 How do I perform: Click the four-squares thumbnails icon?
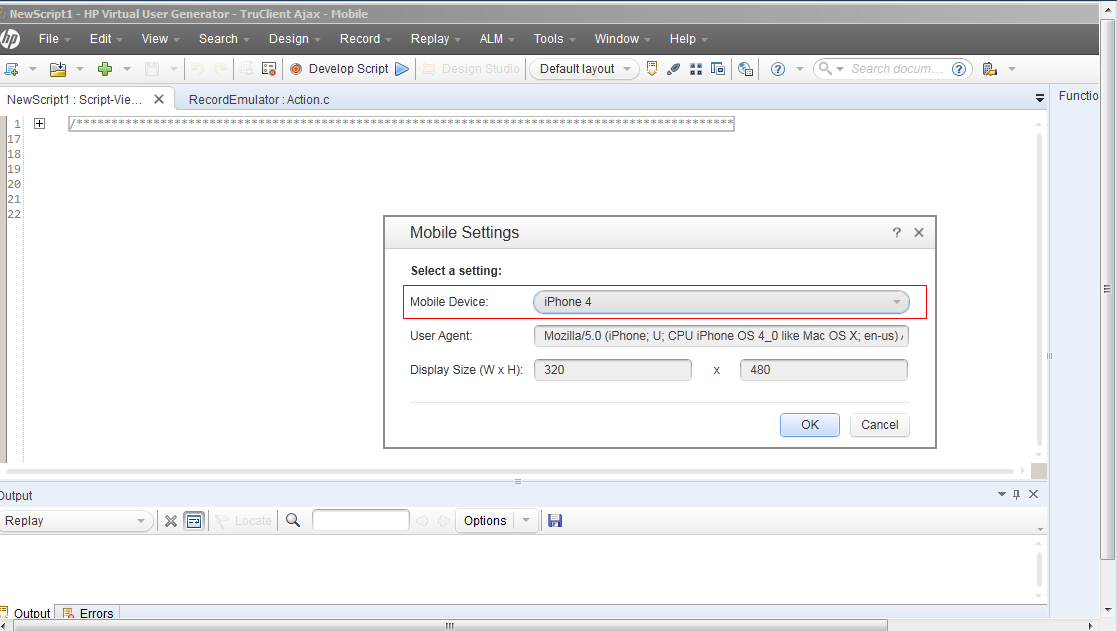696,69
